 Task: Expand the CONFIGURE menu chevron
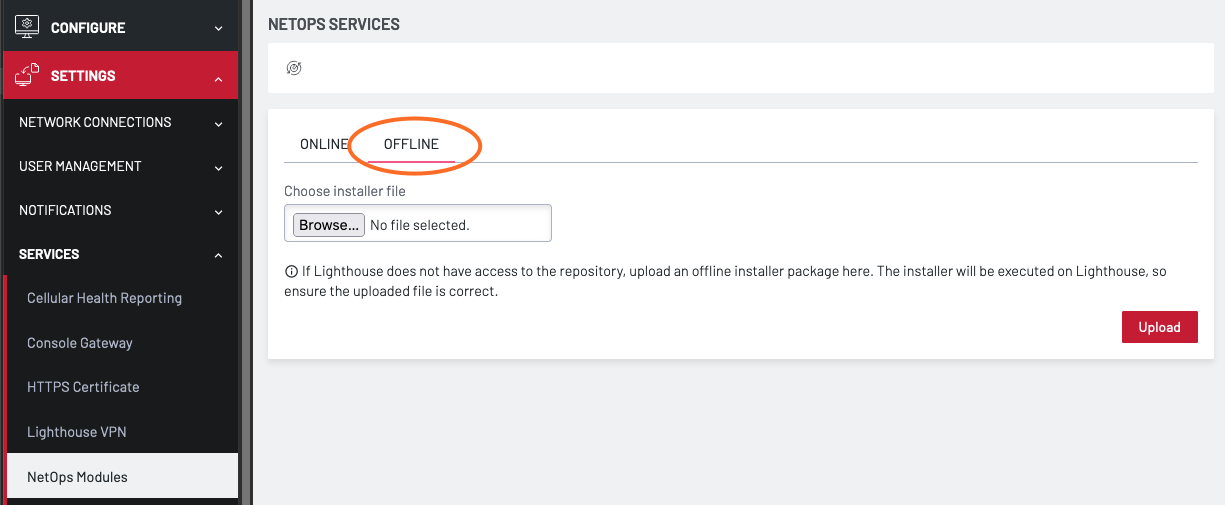point(219,28)
